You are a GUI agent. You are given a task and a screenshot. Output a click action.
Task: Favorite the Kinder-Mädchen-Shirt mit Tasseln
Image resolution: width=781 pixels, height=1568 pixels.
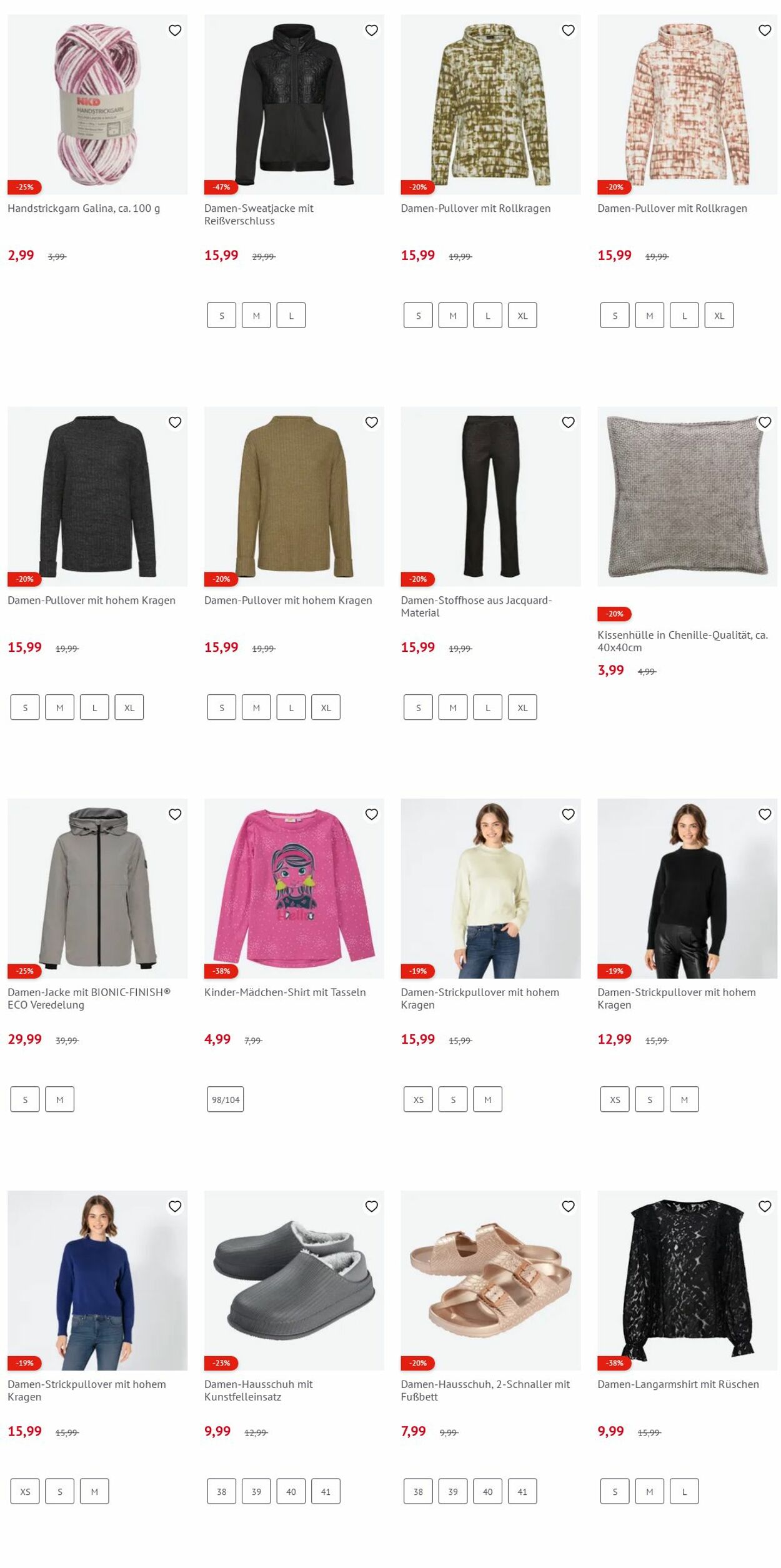click(x=372, y=814)
